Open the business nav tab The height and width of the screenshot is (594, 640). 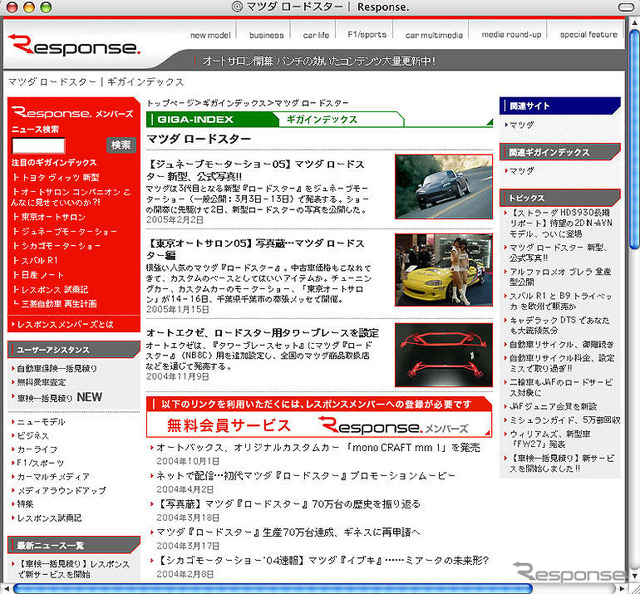point(267,35)
